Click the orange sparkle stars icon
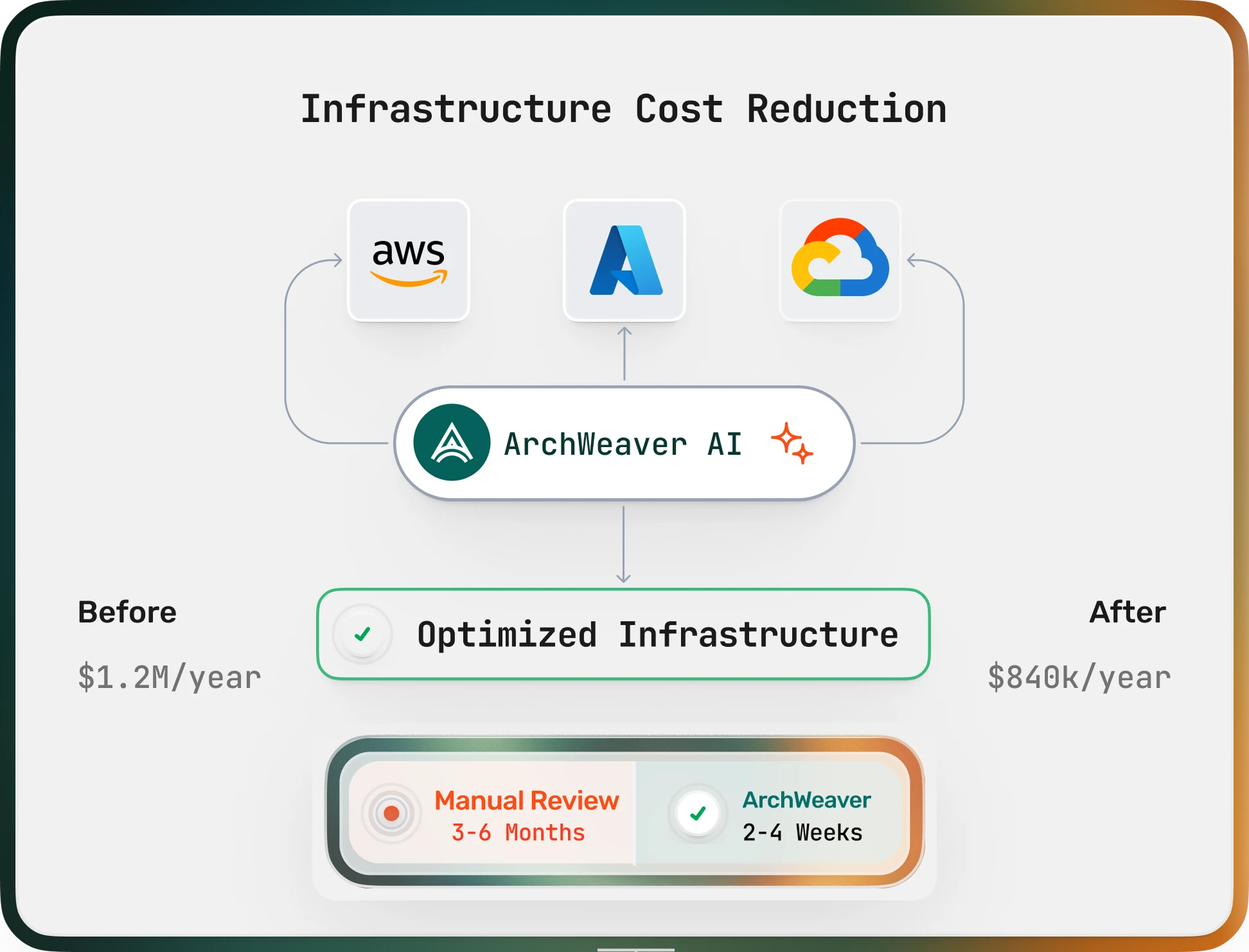 click(x=792, y=443)
